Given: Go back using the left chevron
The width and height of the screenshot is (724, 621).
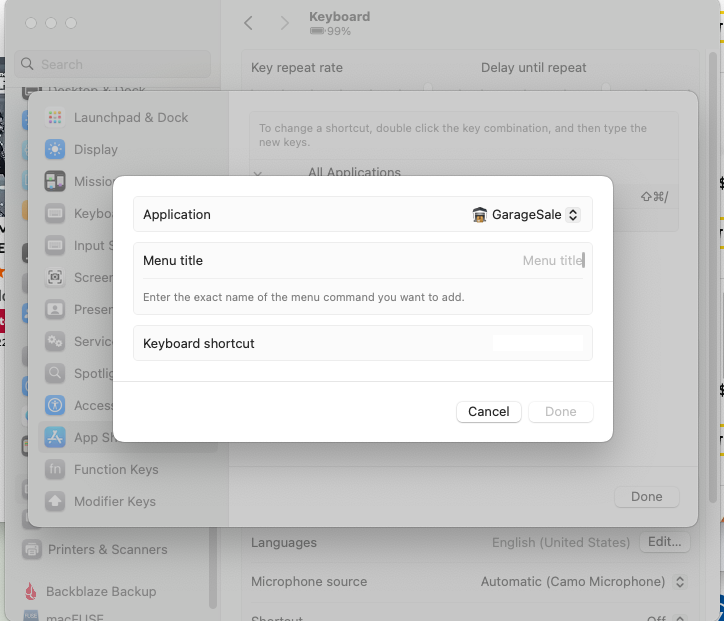Looking at the screenshot, I should [249, 23].
